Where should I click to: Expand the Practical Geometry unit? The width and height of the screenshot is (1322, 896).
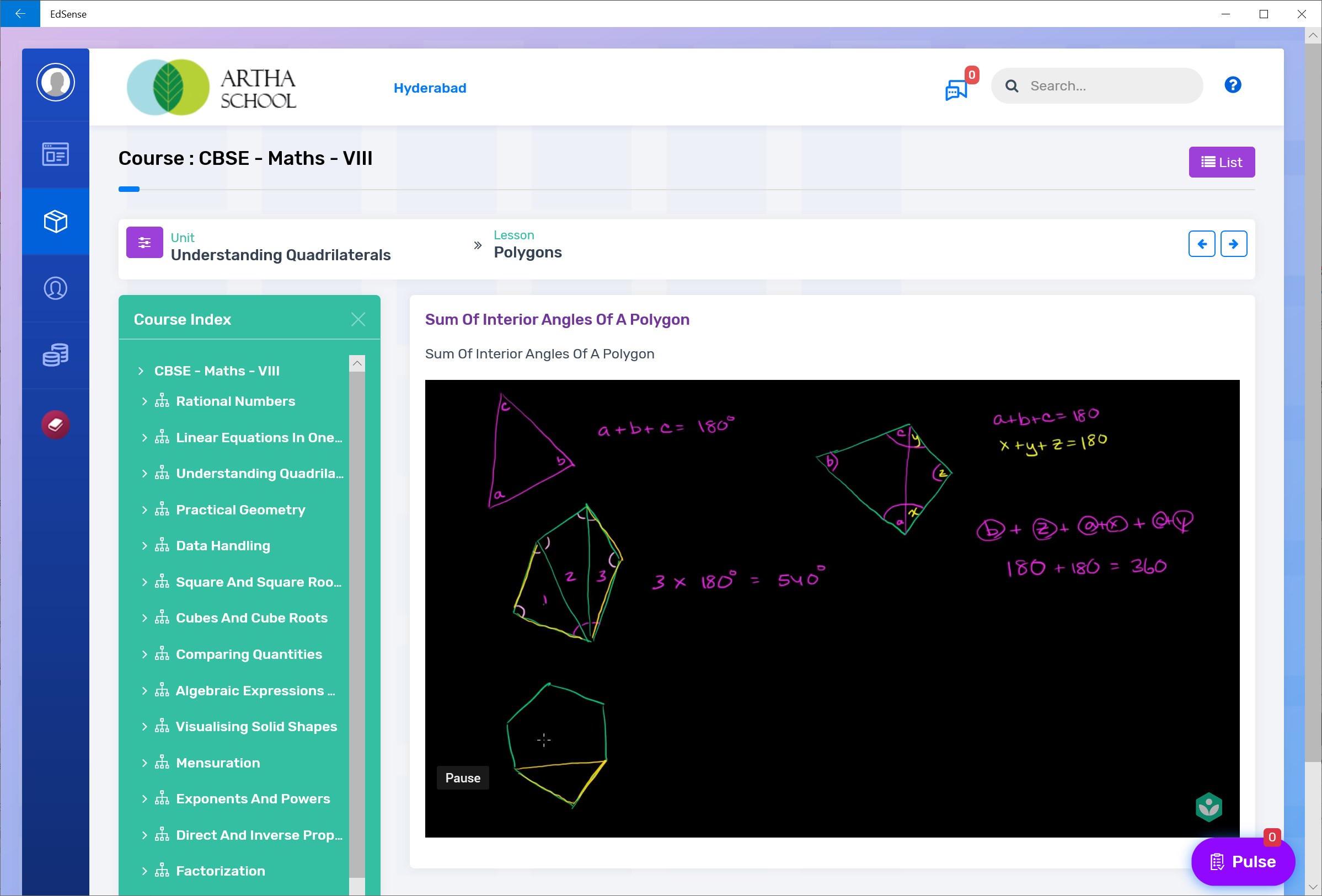click(144, 510)
